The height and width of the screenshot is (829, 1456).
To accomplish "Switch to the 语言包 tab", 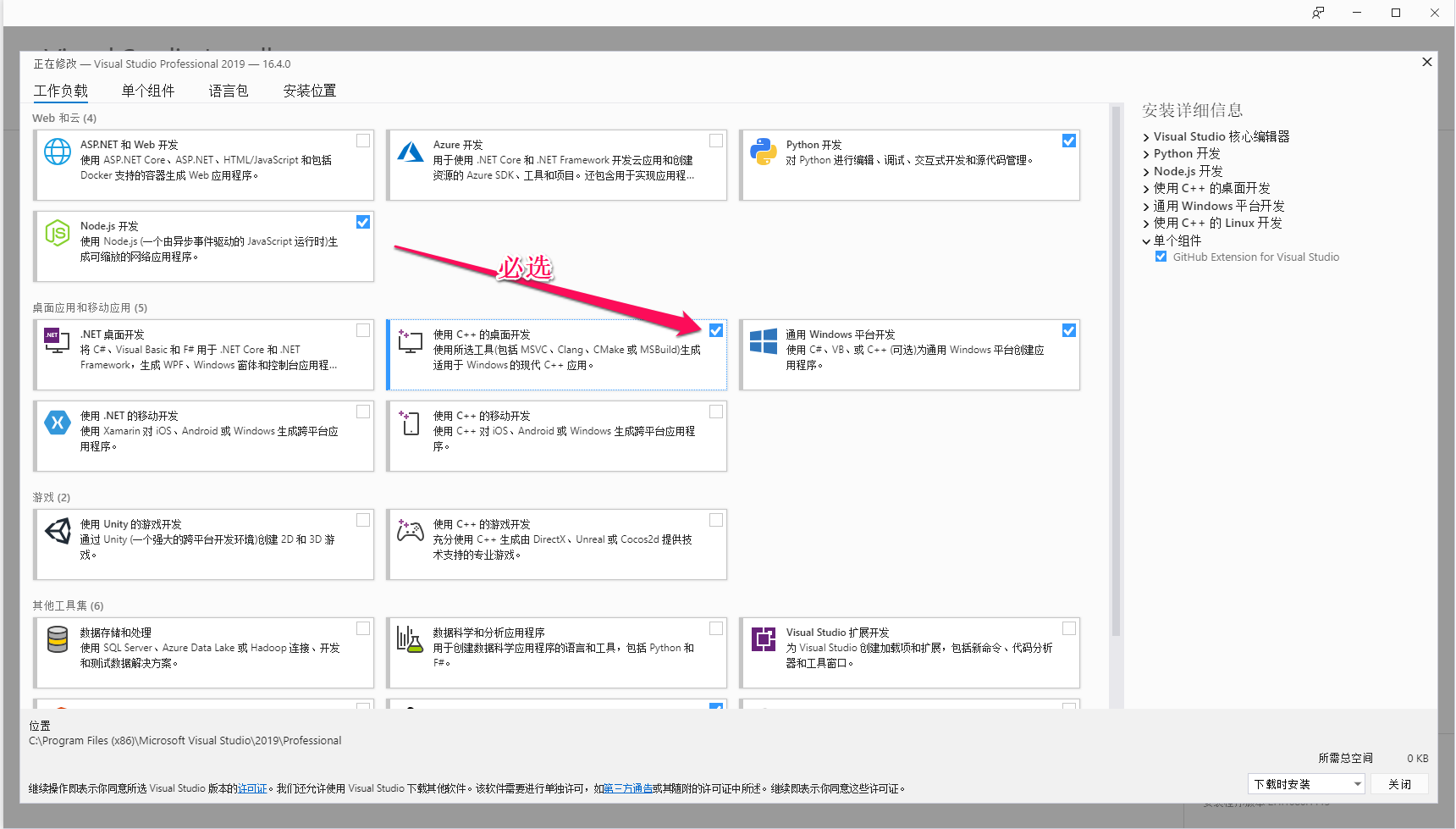I will (x=229, y=91).
